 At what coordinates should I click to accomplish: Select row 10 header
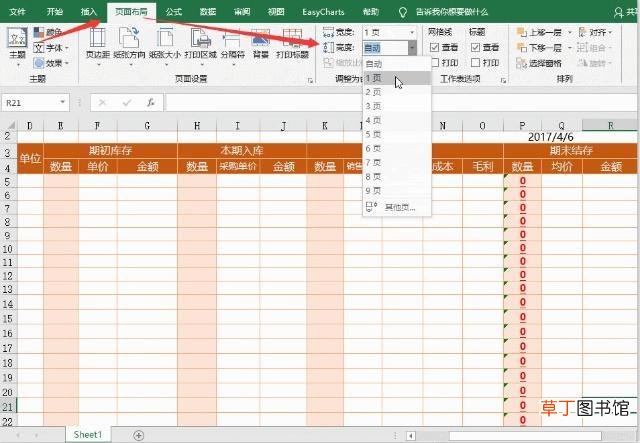[x=8, y=249]
